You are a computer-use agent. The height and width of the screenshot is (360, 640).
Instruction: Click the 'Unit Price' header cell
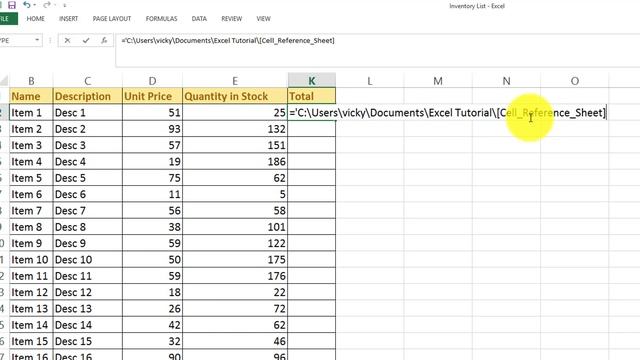152,96
